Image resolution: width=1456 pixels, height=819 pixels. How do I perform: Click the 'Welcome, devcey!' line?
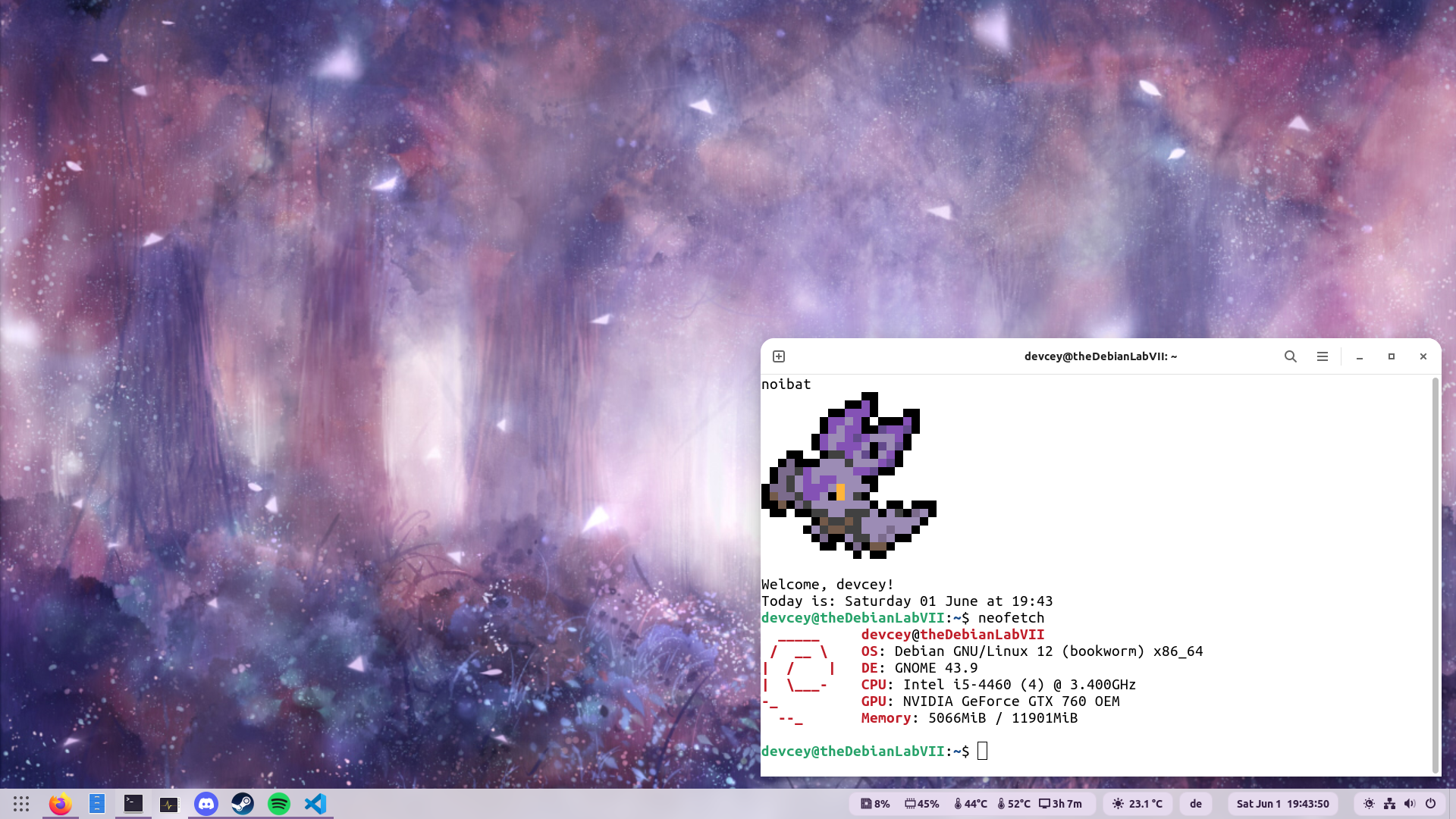pyautogui.click(x=827, y=585)
